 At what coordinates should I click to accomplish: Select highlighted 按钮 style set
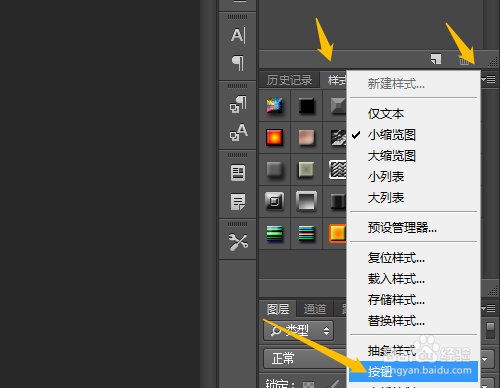click(413, 371)
